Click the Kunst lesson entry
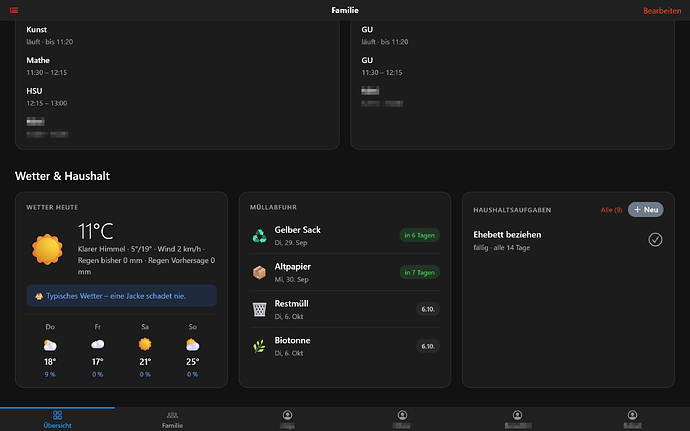The height and width of the screenshot is (431, 690). 50,35
